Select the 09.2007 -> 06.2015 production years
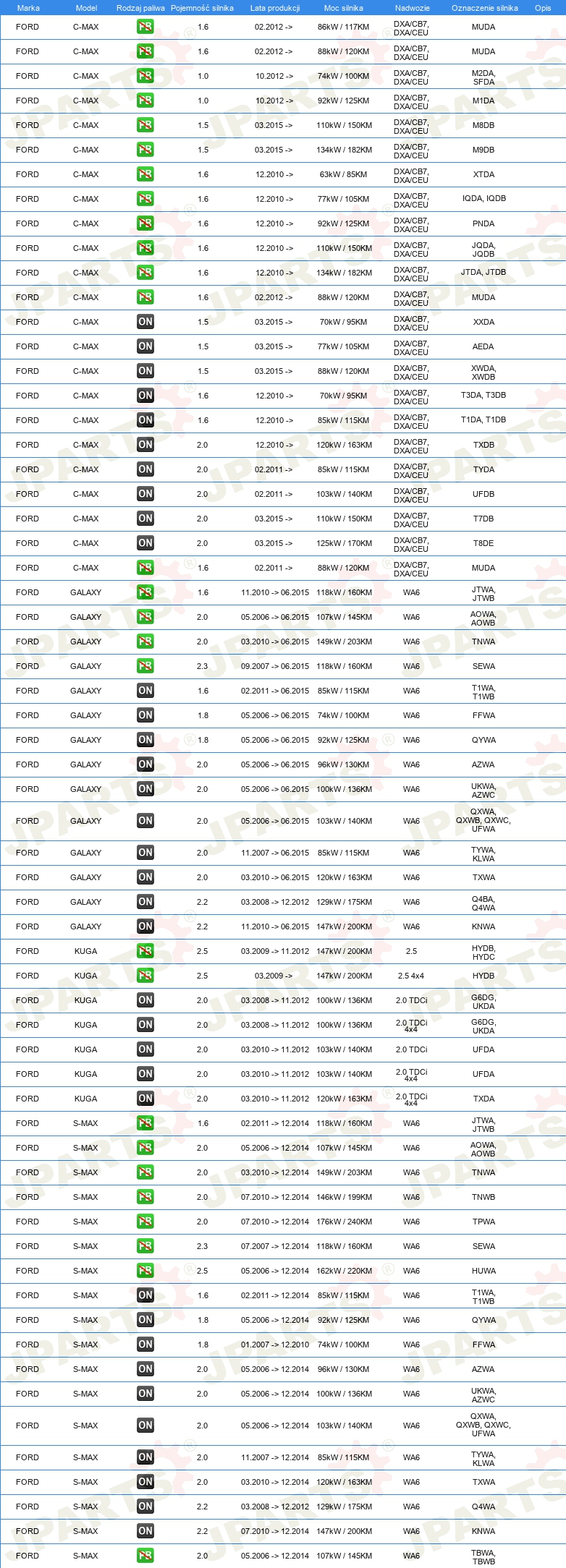 [x=275, y=666]
